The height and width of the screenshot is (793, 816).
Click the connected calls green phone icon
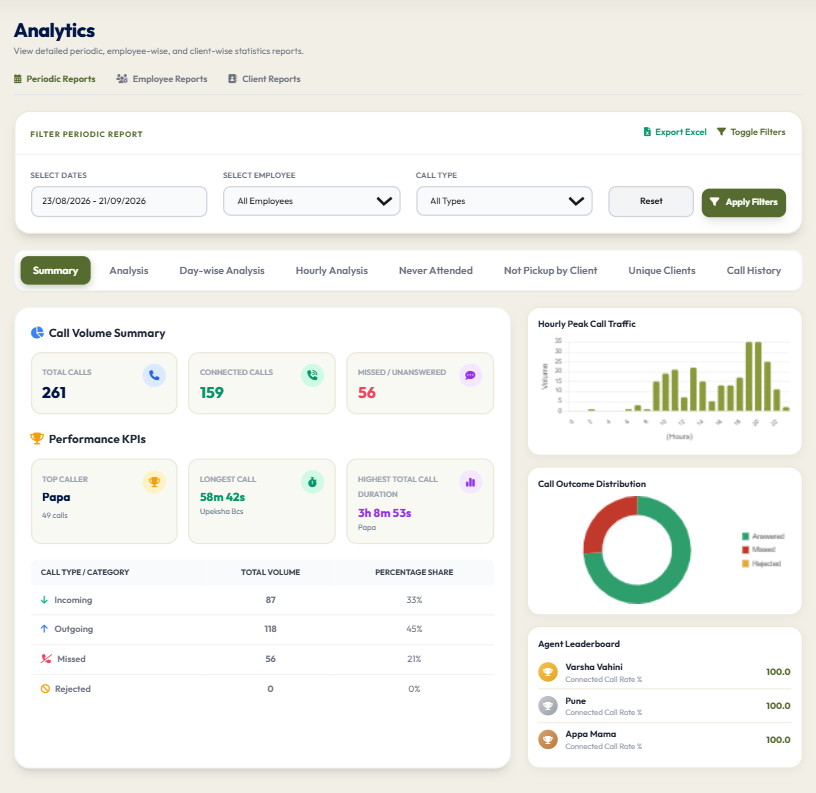(312, 375)
